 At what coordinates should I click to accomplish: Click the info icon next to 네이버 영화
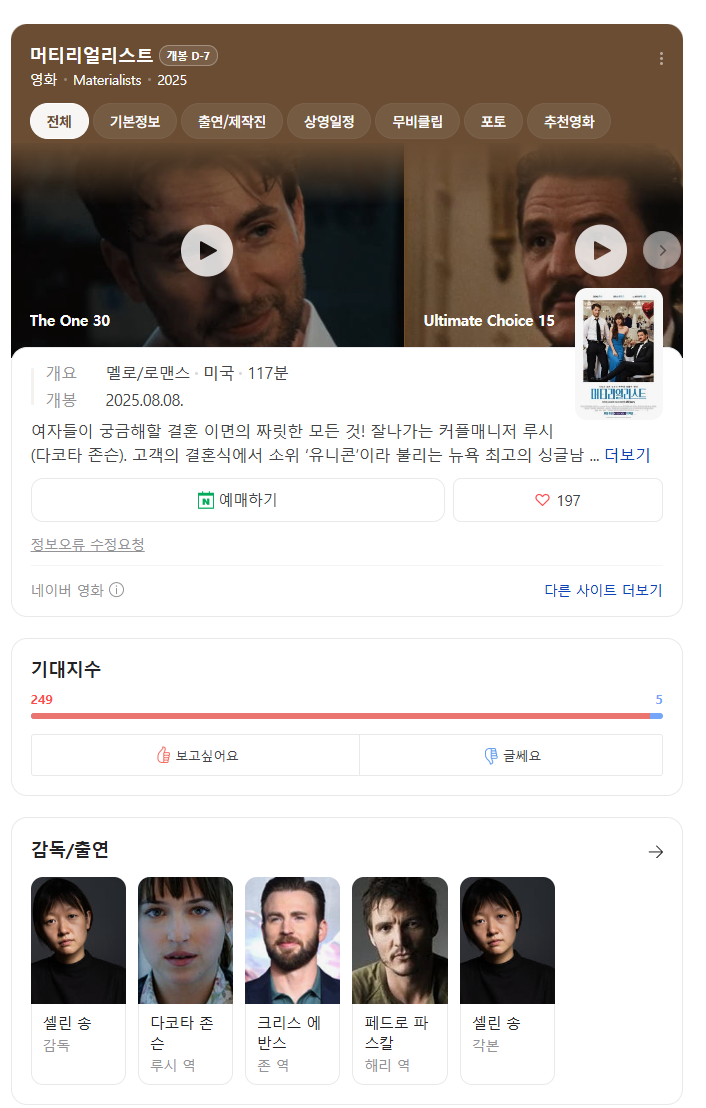[117, 589]
